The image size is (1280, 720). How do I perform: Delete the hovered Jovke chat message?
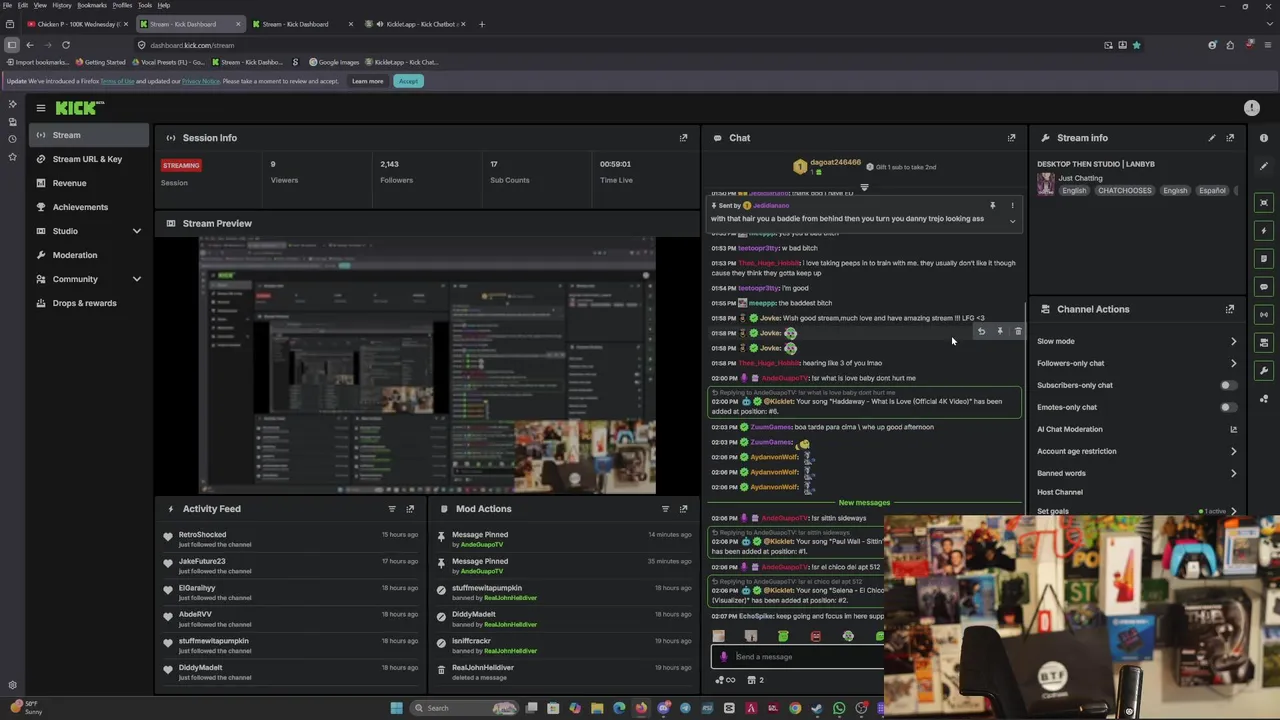[x=1018, y=331]
